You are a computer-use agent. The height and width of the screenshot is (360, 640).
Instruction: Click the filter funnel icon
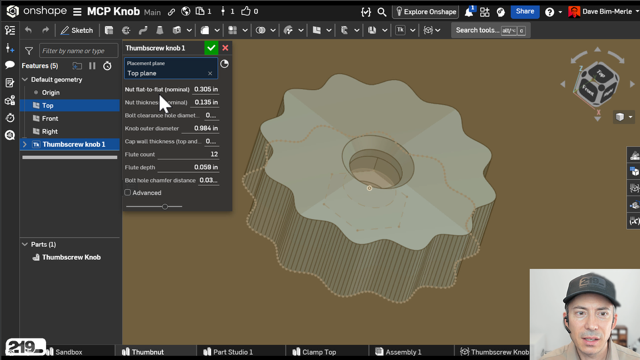(x=29, y=51)
